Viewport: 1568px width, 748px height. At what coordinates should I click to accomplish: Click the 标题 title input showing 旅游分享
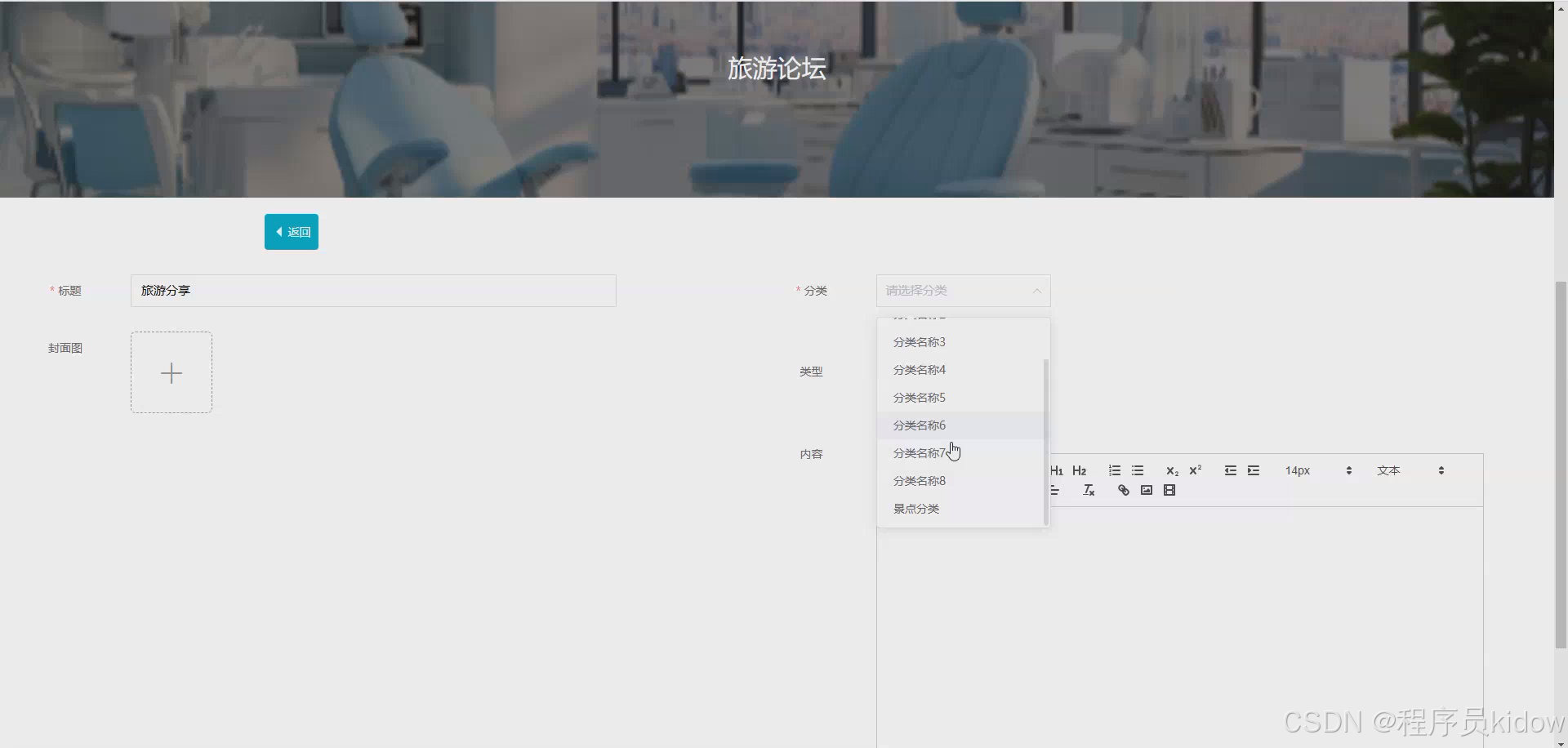point(372,291)
